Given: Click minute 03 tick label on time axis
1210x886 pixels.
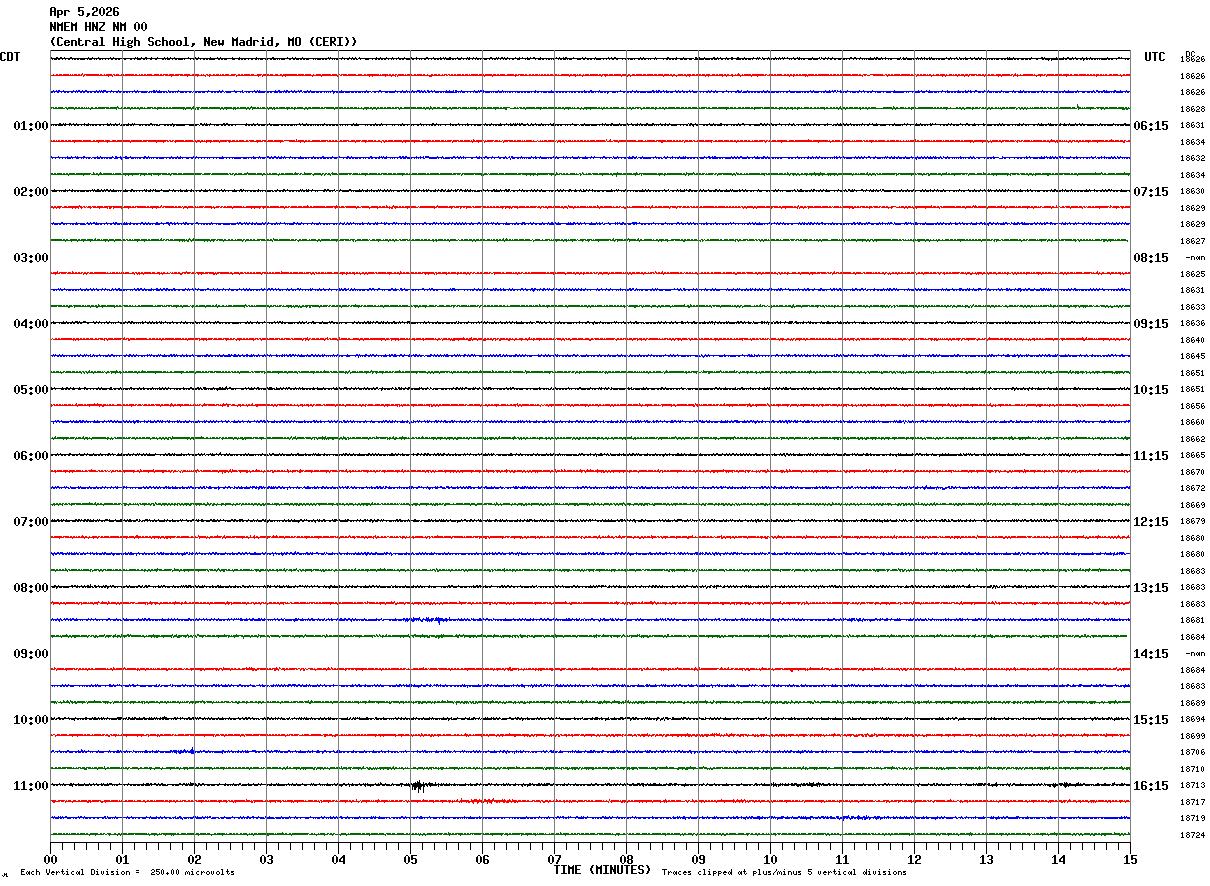Looking at the screenshot, I should click(x=266, y=860).
